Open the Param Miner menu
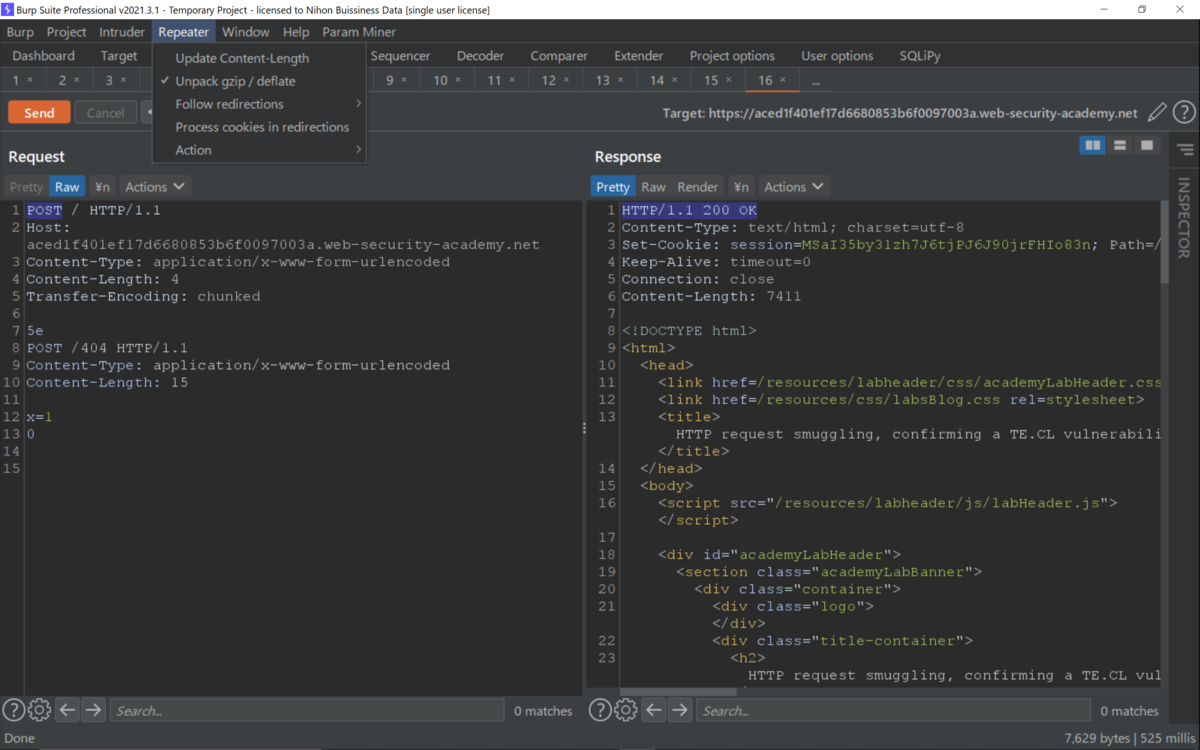Image resolution: width=1200 pixels, height=750 pixels. point(359,32)
